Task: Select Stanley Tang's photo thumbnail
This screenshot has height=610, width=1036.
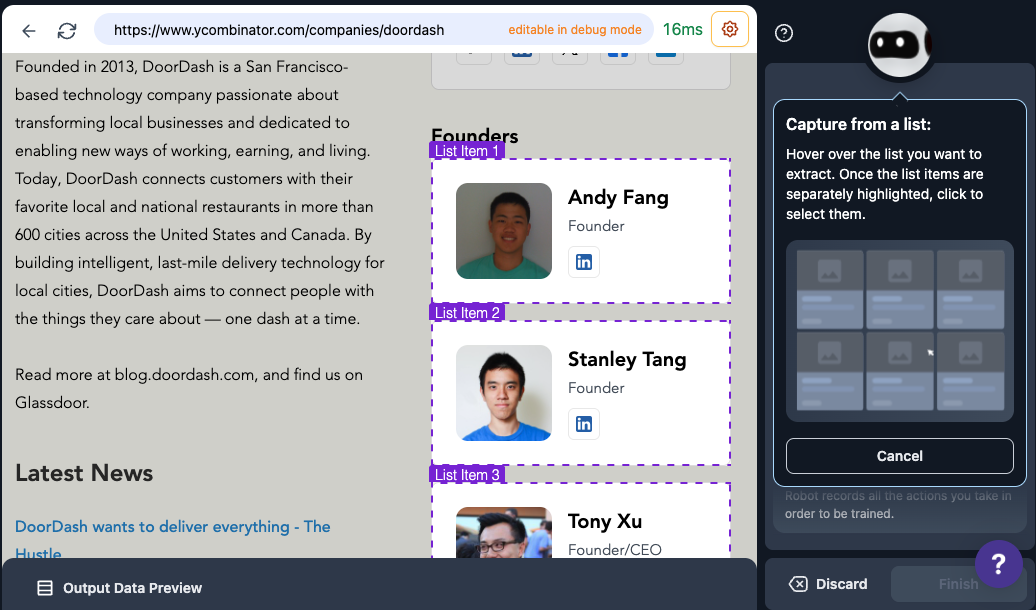Action: (503, 393)
